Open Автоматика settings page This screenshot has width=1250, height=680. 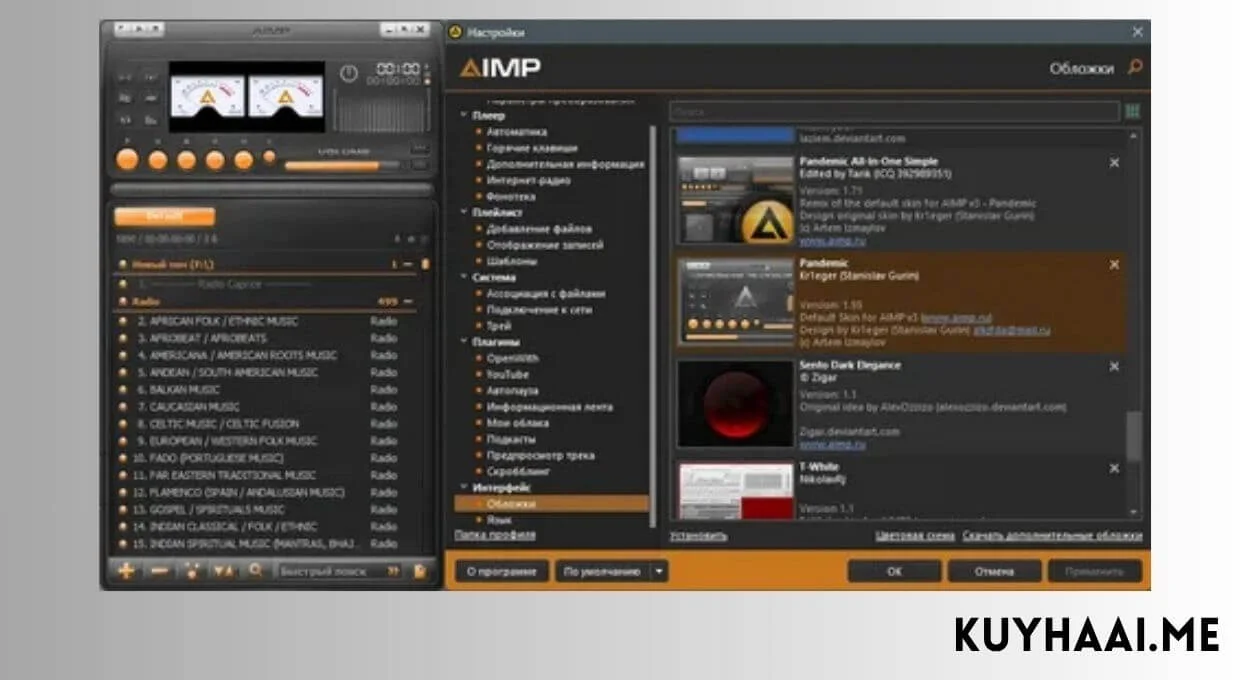point(517,131)
